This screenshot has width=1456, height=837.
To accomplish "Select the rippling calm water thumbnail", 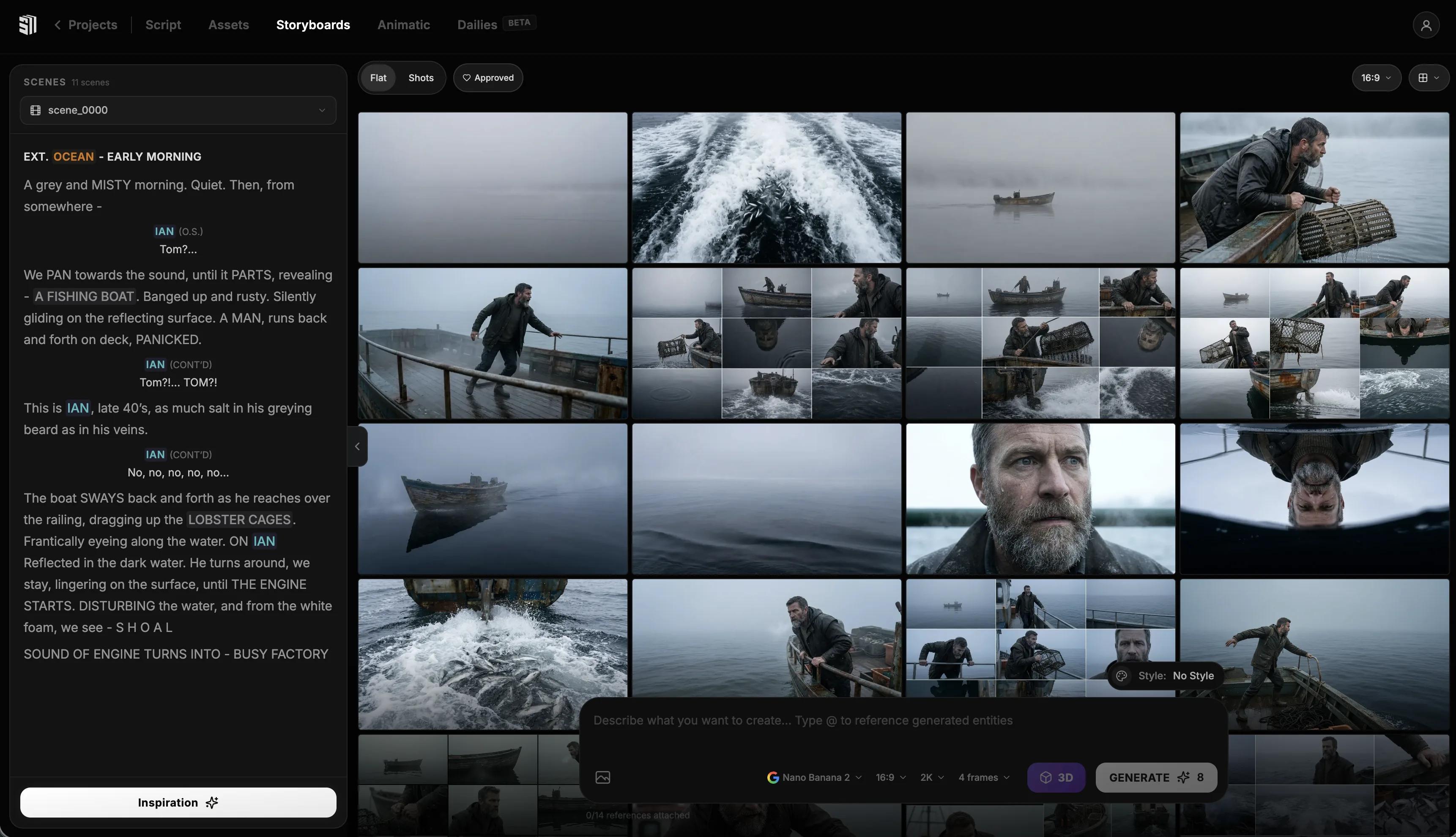I will (767, 499).
